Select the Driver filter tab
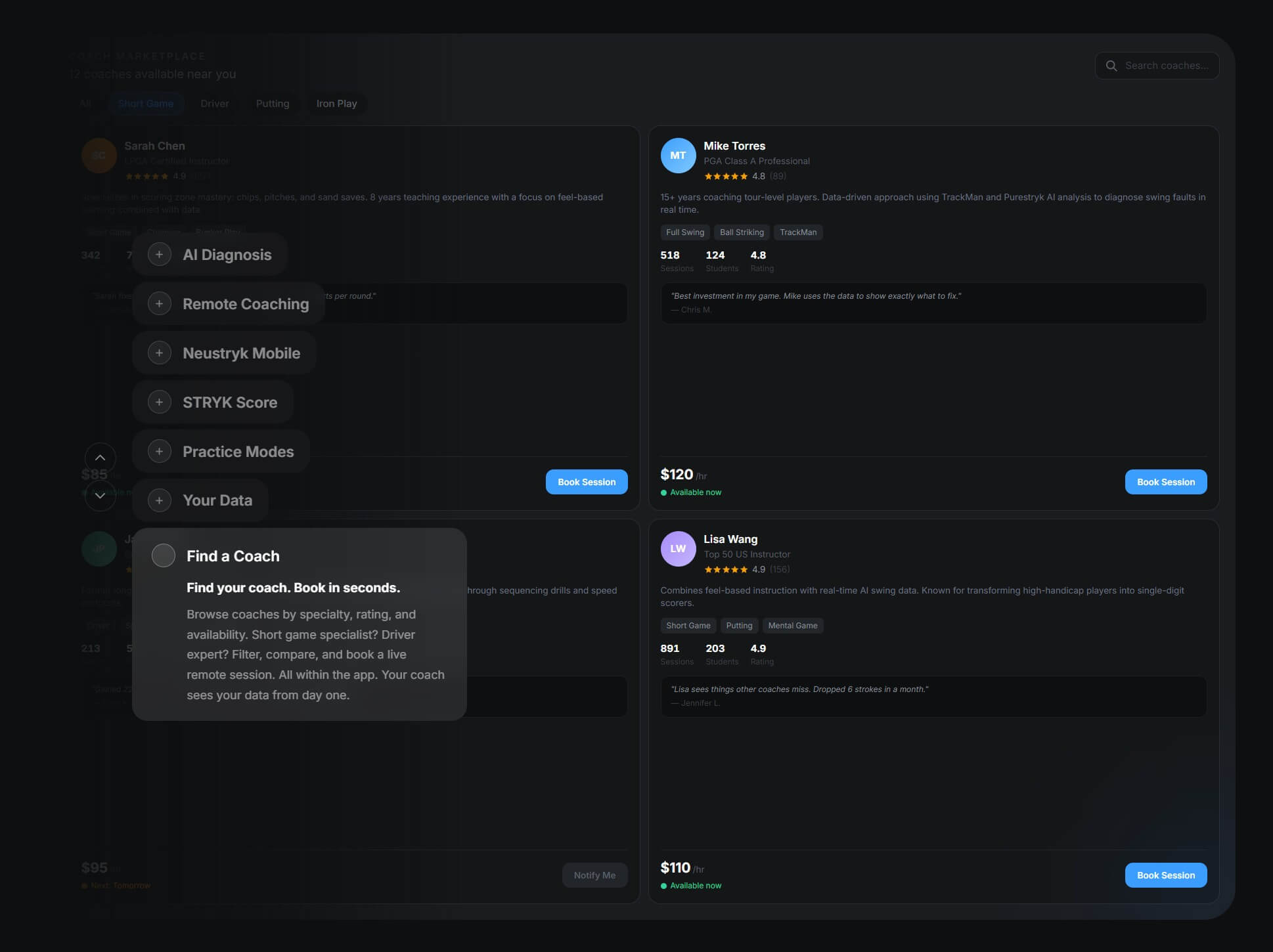 (215, 104)
